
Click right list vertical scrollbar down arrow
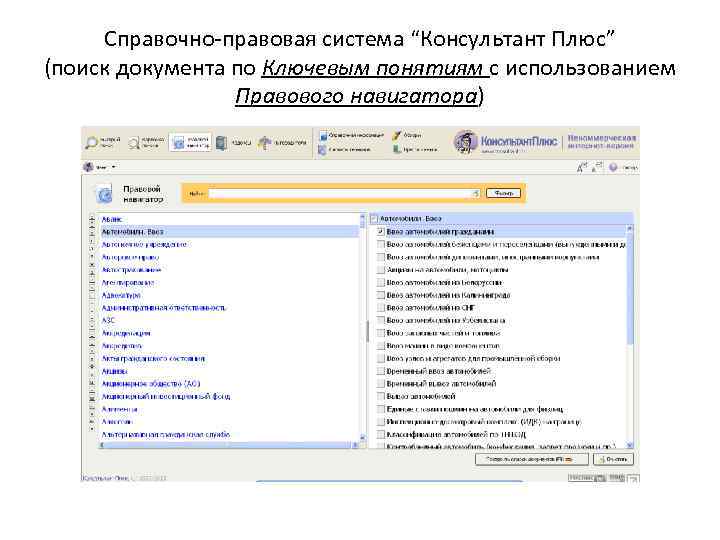tap(630, 445)
